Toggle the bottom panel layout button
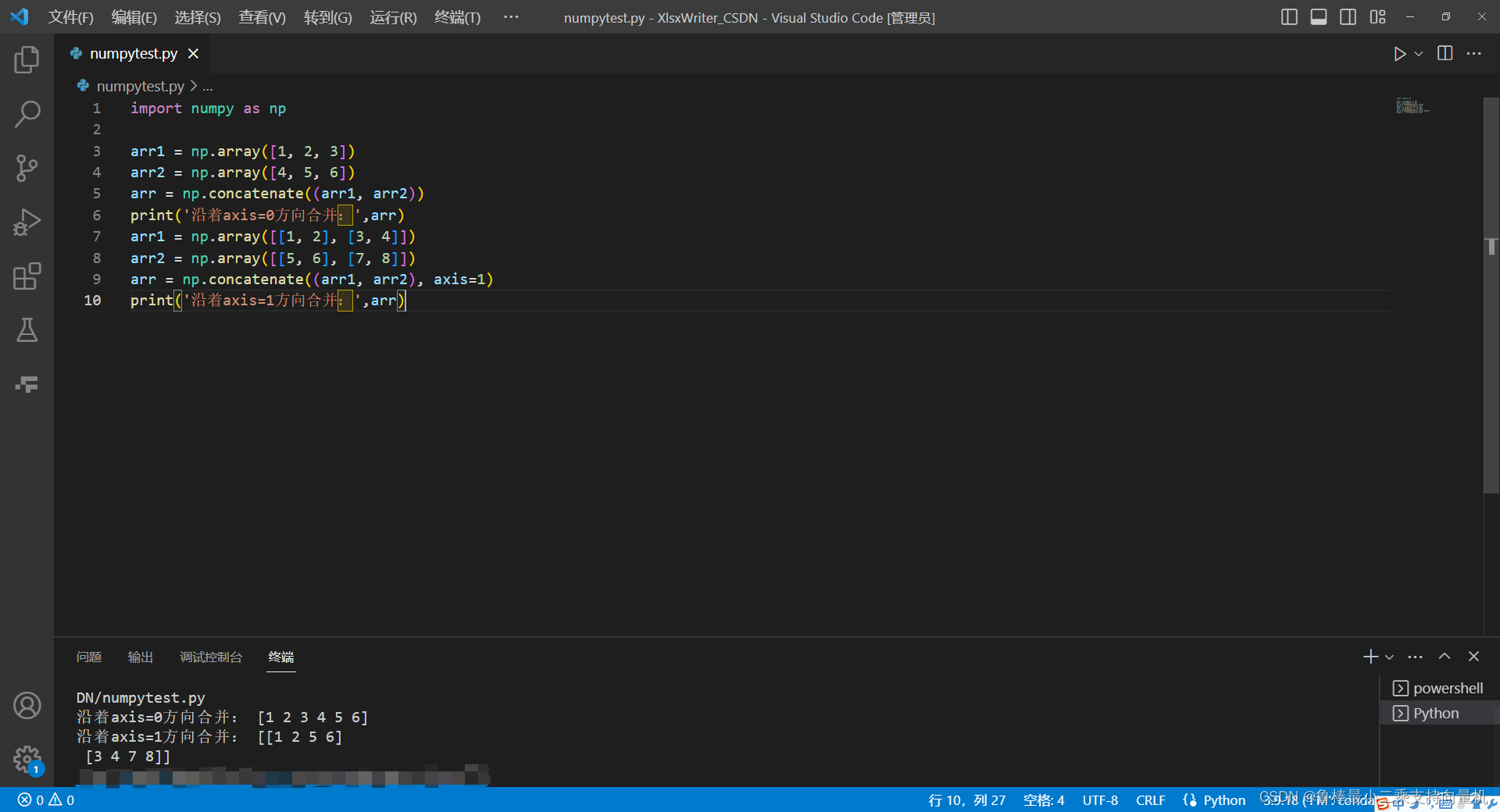The width and height of the screenshot is (1500, 812). point(1319,17)
